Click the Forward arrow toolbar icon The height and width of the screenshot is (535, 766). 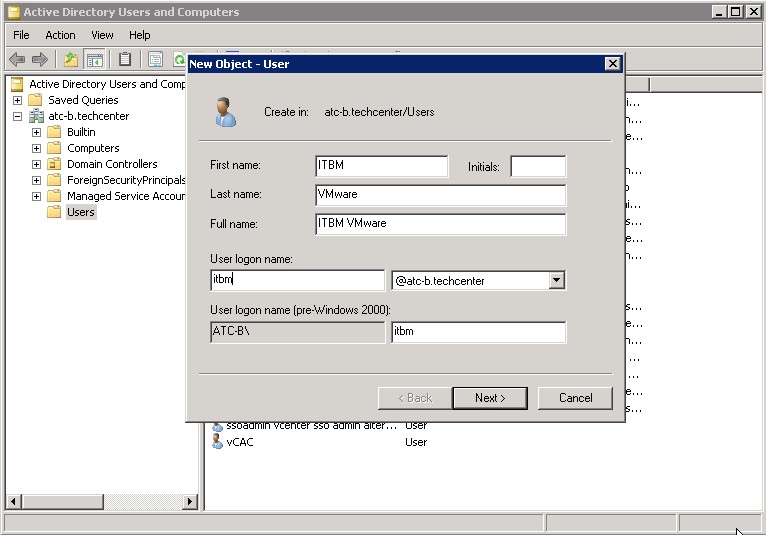(40, 60)
